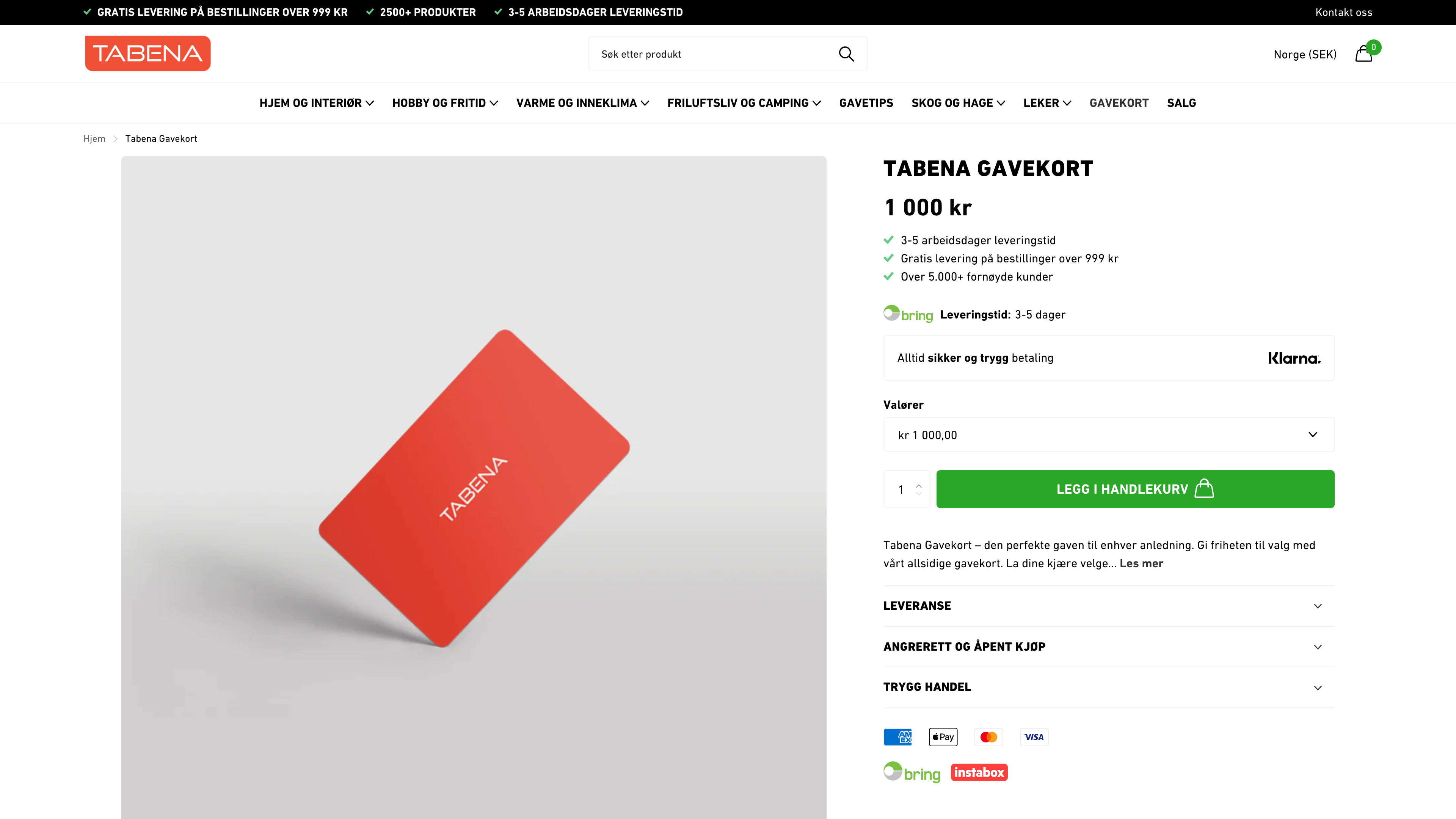Open the Les mer link

point(1141,563)
